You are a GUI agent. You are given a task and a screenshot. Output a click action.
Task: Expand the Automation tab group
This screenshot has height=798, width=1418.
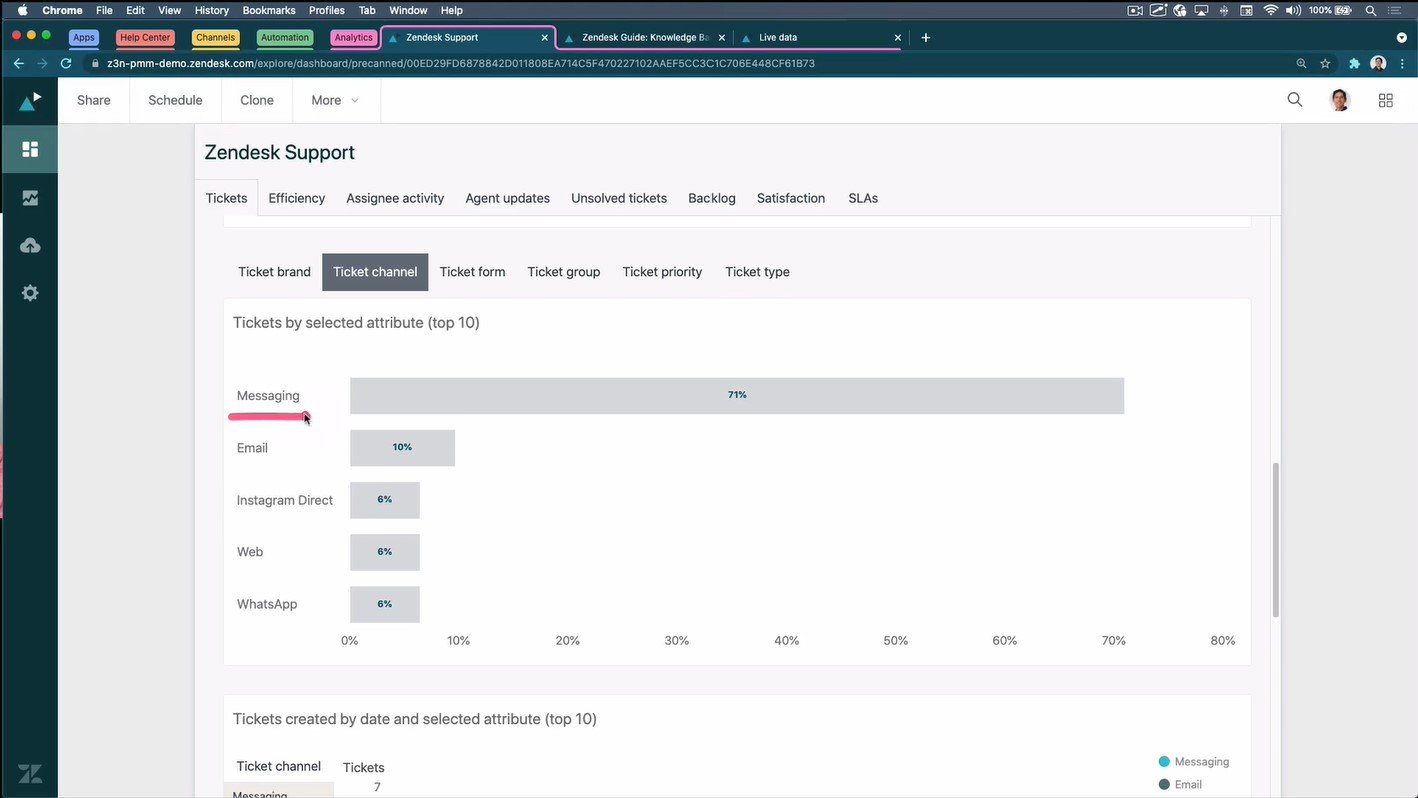[x=285, y=38]
